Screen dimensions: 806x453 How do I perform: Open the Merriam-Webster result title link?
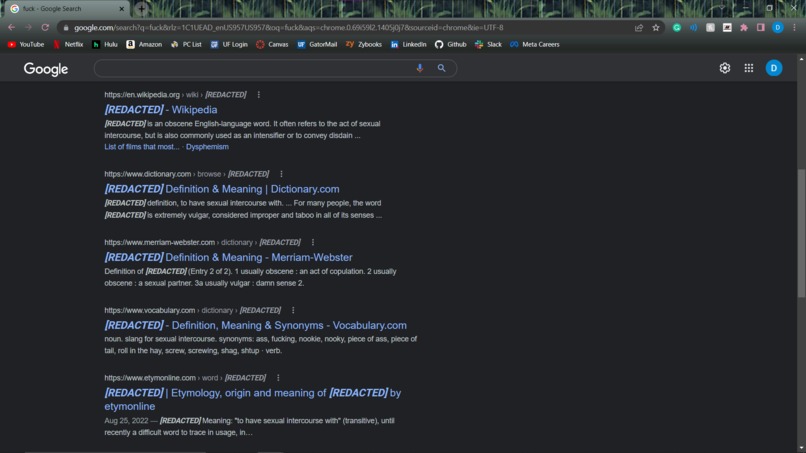[228, 257]
